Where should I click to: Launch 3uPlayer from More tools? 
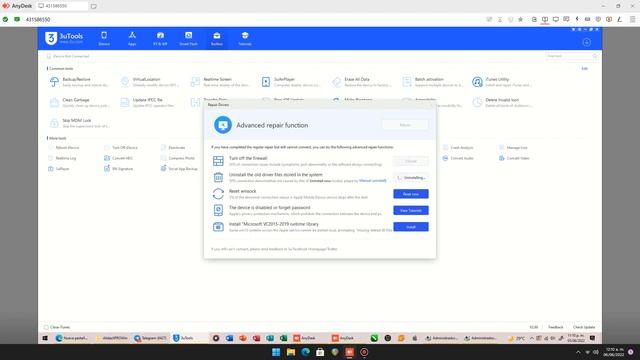click(59, 169)
